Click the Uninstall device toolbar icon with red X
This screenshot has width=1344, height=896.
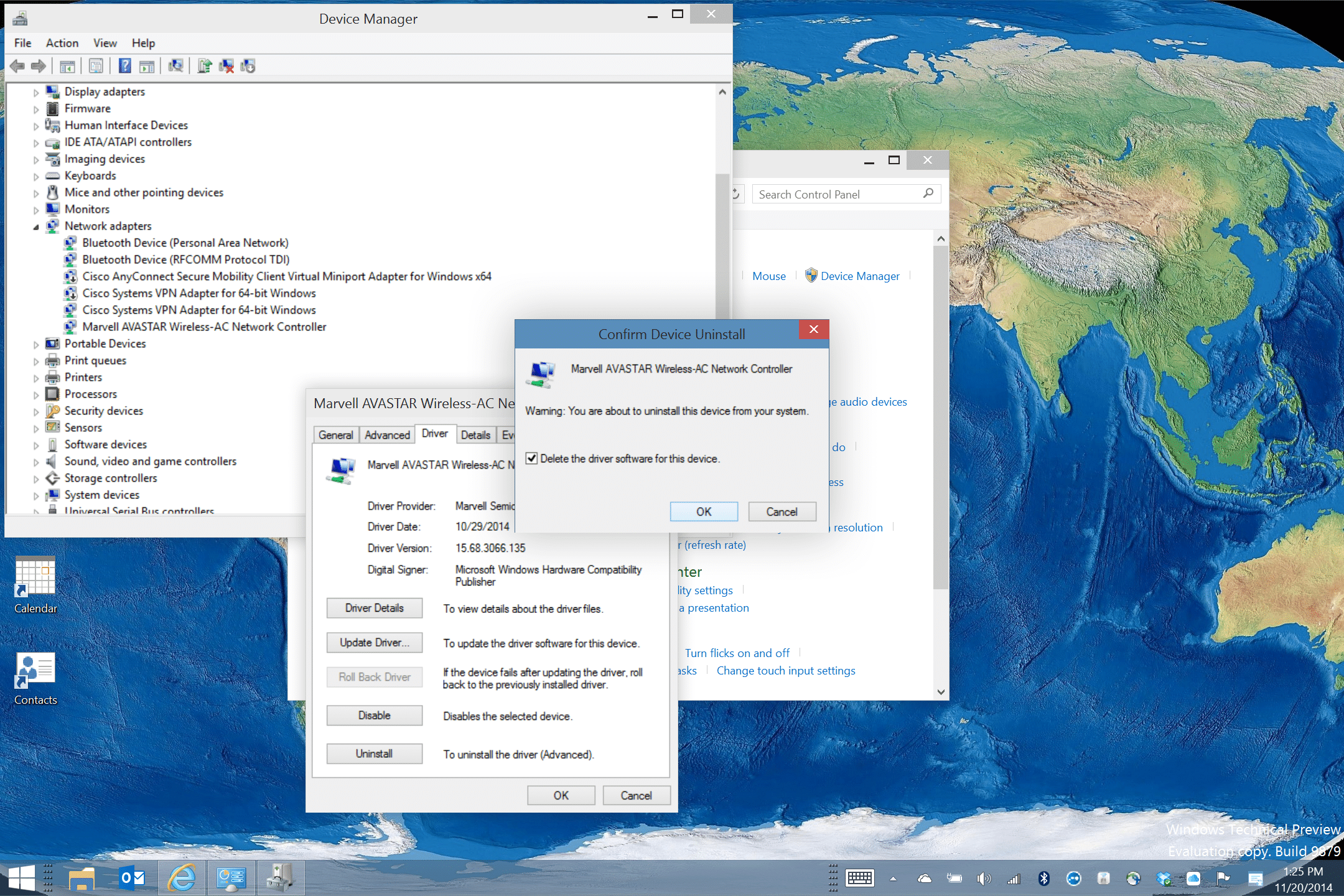(226, 66)
